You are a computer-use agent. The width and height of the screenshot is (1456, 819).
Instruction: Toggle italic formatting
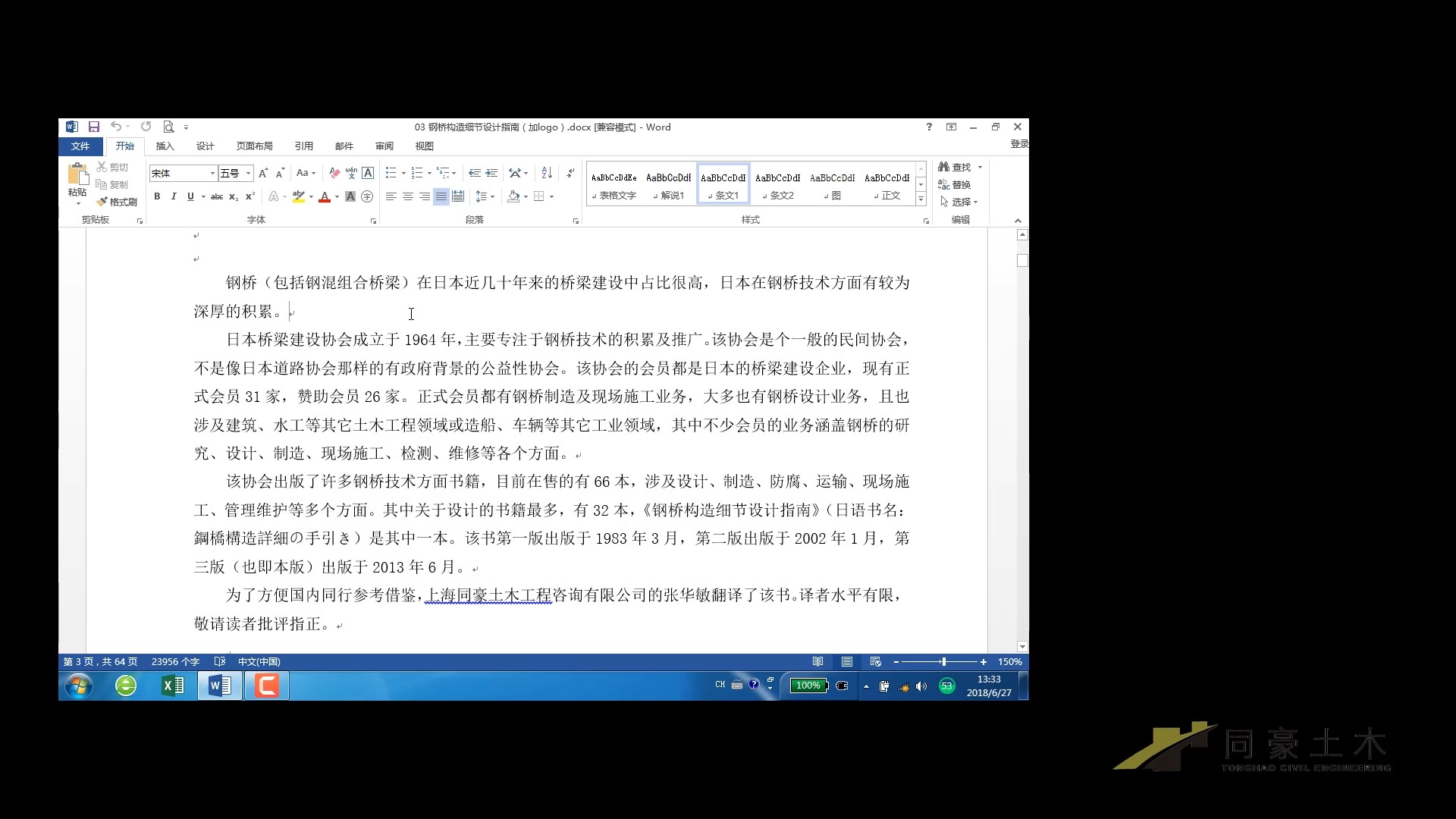[x=173, y=196]
